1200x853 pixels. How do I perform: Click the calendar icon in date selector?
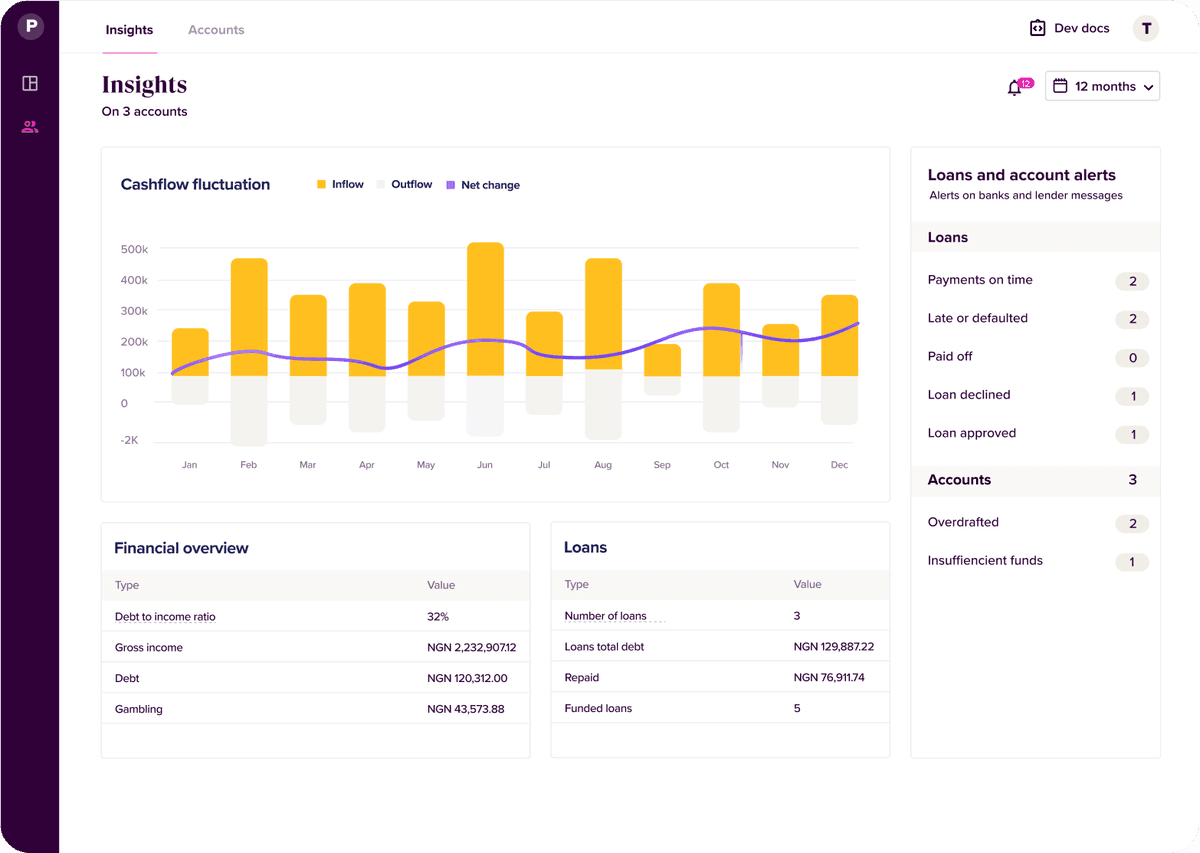(1061, 86)
